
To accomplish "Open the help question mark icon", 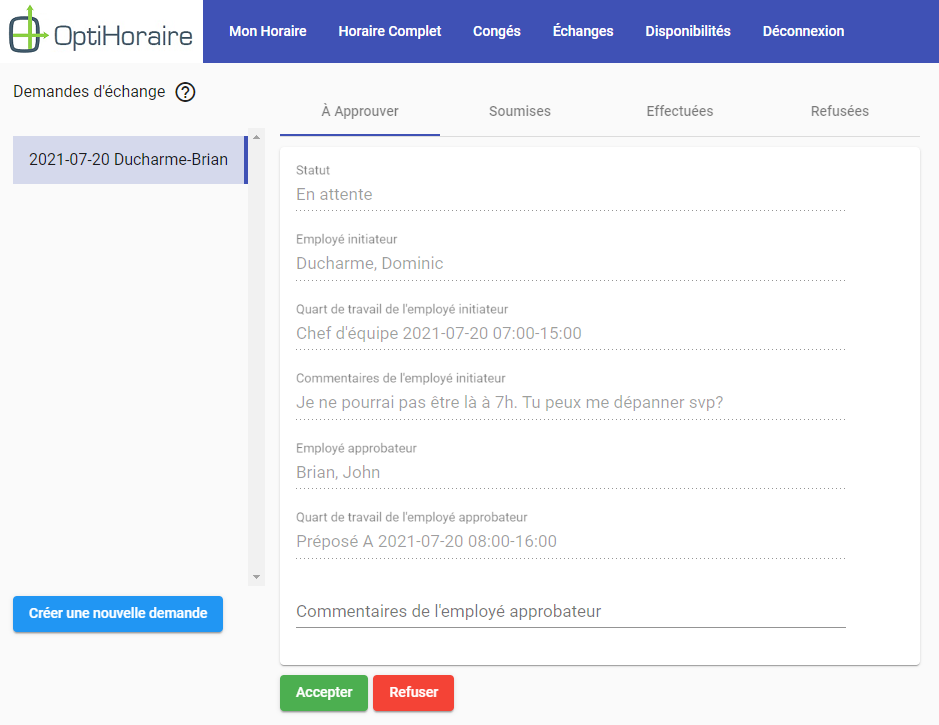I will 185,92.
